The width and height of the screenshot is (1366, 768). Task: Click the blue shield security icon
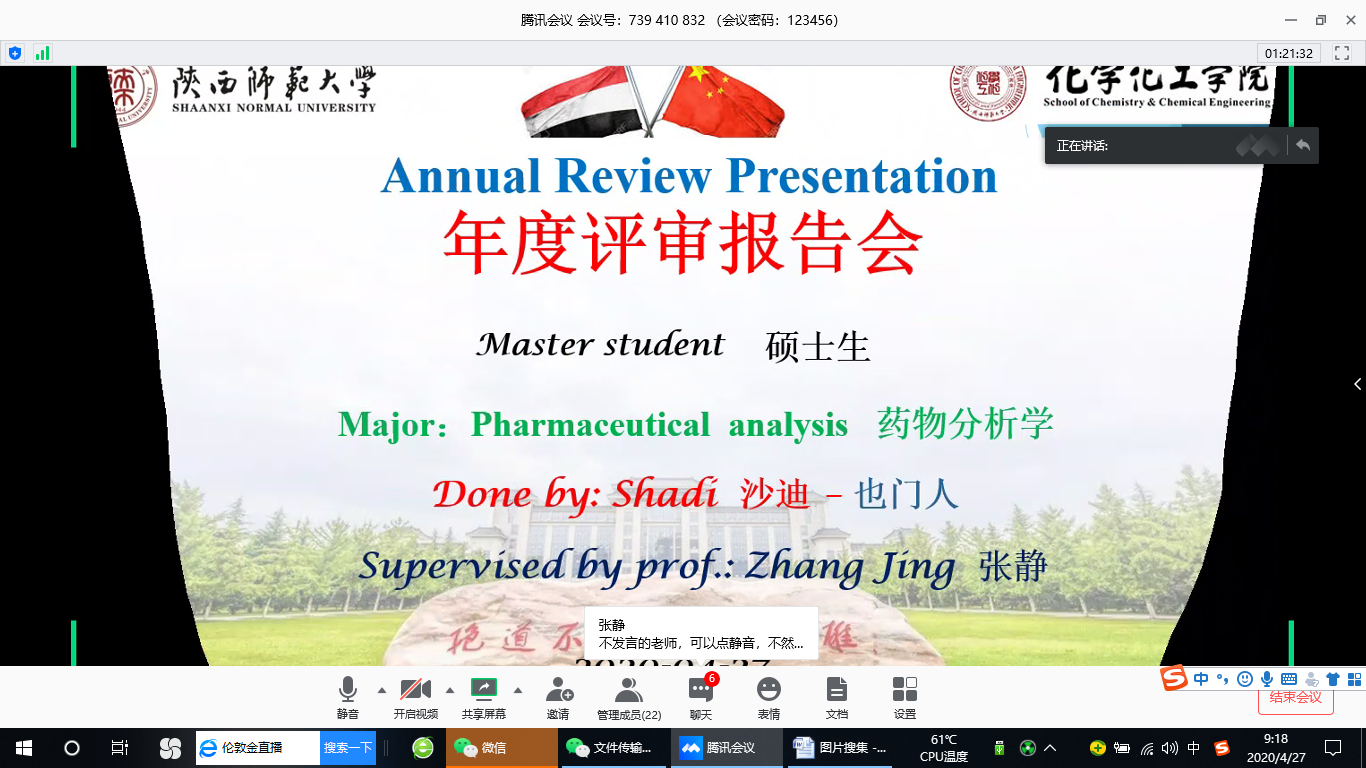(15, 53)
